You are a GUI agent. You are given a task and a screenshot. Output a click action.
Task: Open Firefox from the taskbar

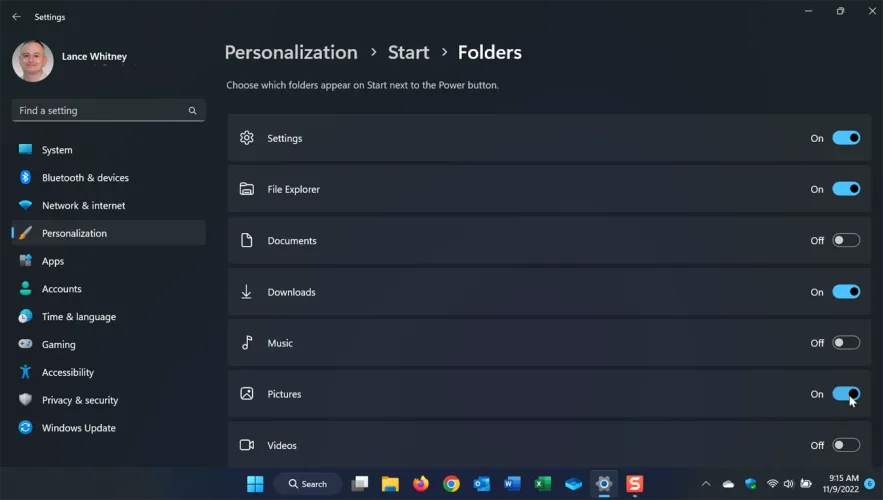point(420,484)
